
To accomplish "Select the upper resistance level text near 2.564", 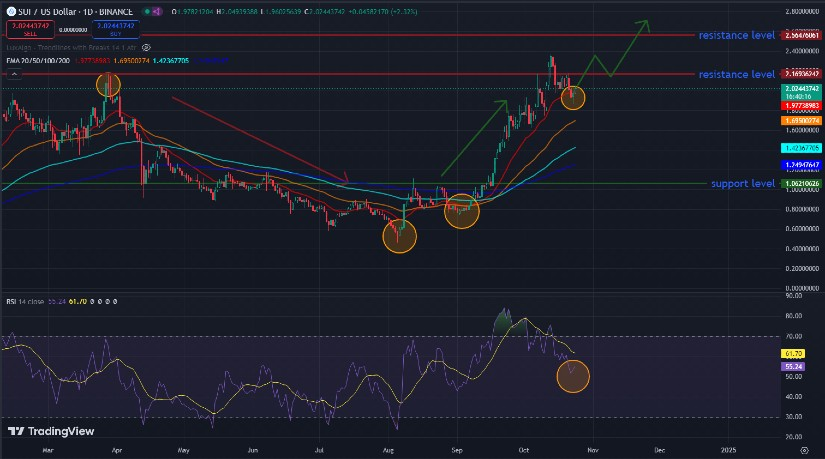I will coord(737,35).
